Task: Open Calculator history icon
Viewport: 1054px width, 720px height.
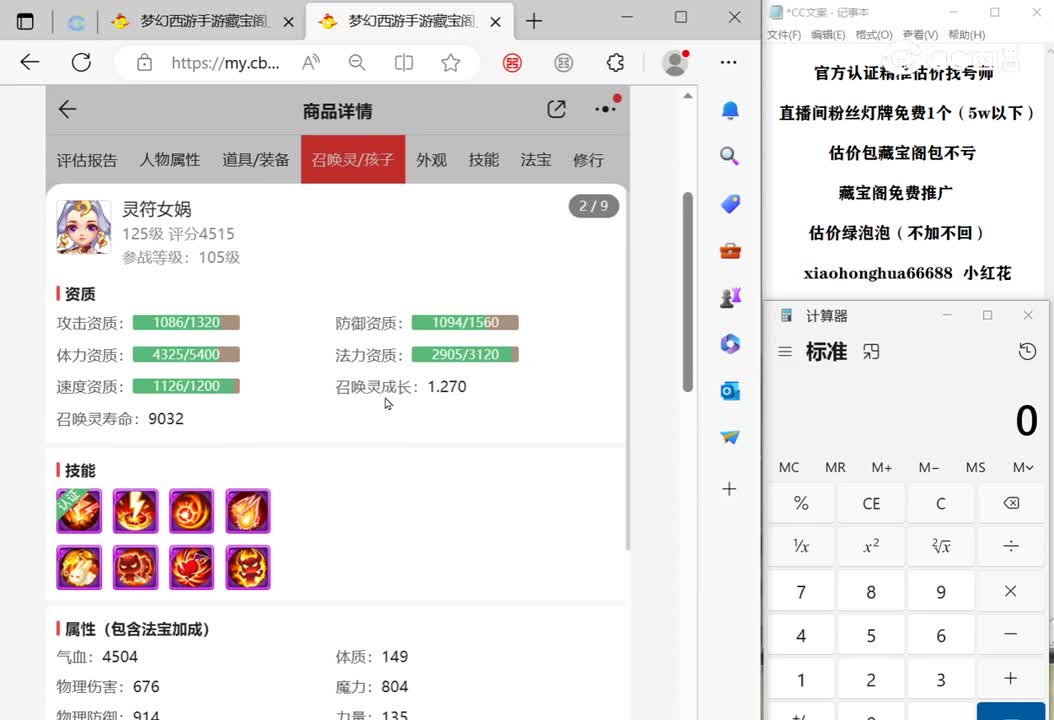Action: click(x=1027, y=351)
